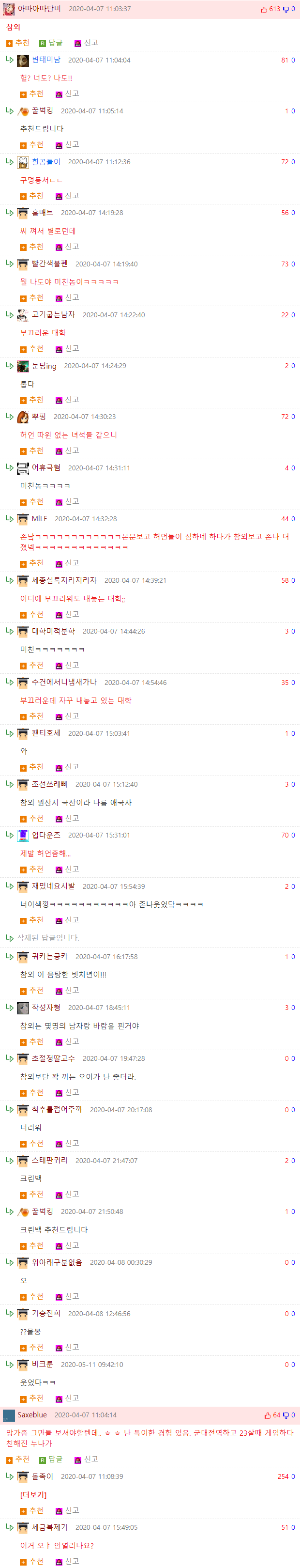Click thumbs-up icon on 아따아따단비's comment
The height and width of the screenshot is (1568, 300).
tap(264, 9)
